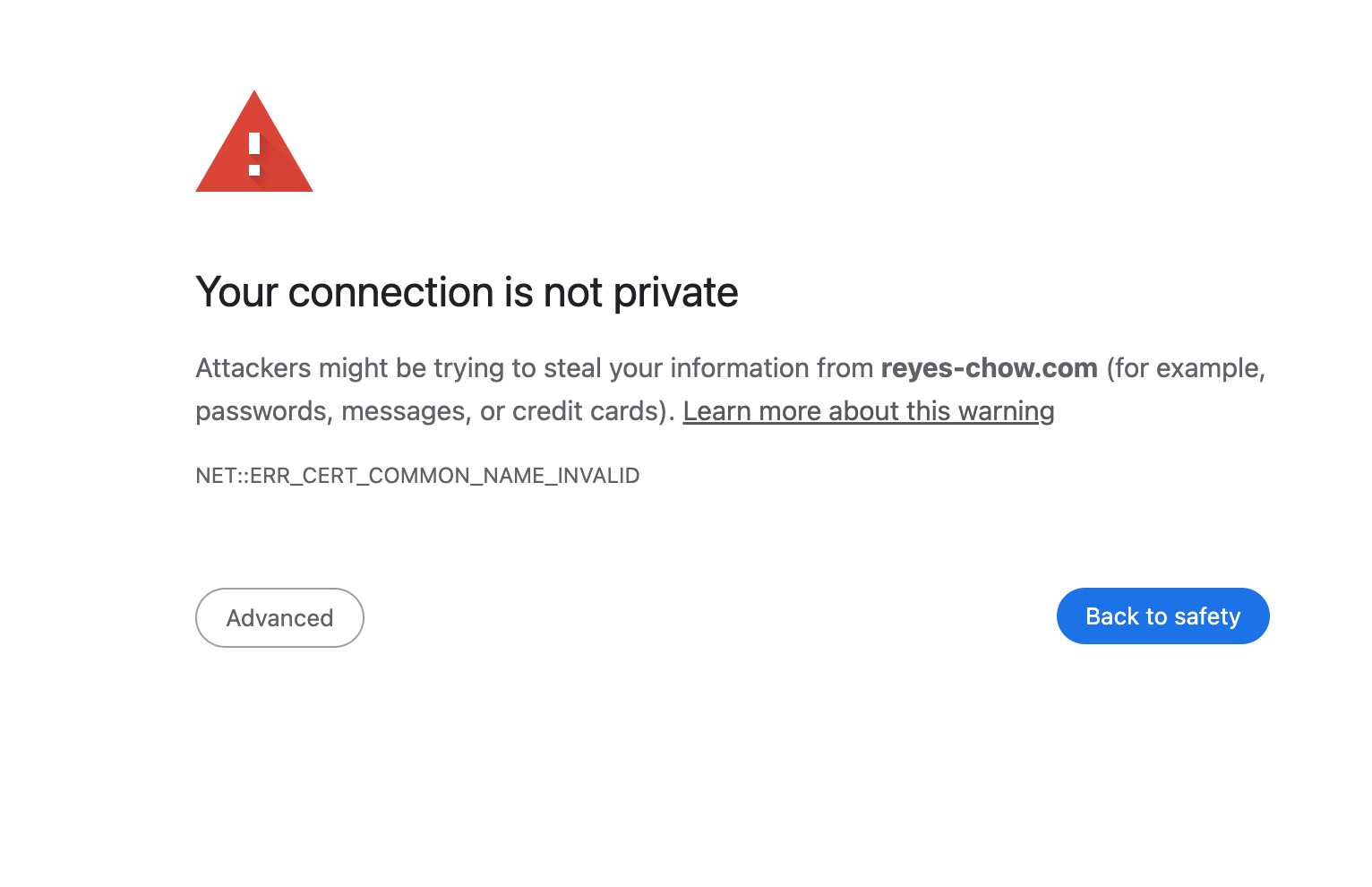Open the Advanced options
This screenshot has height=887, width=1372.
coord(279,617)
